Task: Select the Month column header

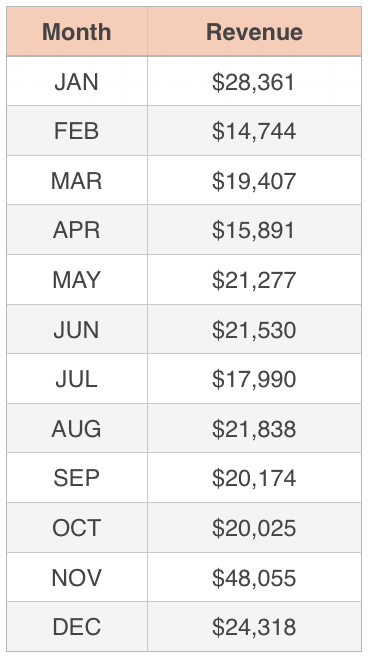Action: (77, 31)
